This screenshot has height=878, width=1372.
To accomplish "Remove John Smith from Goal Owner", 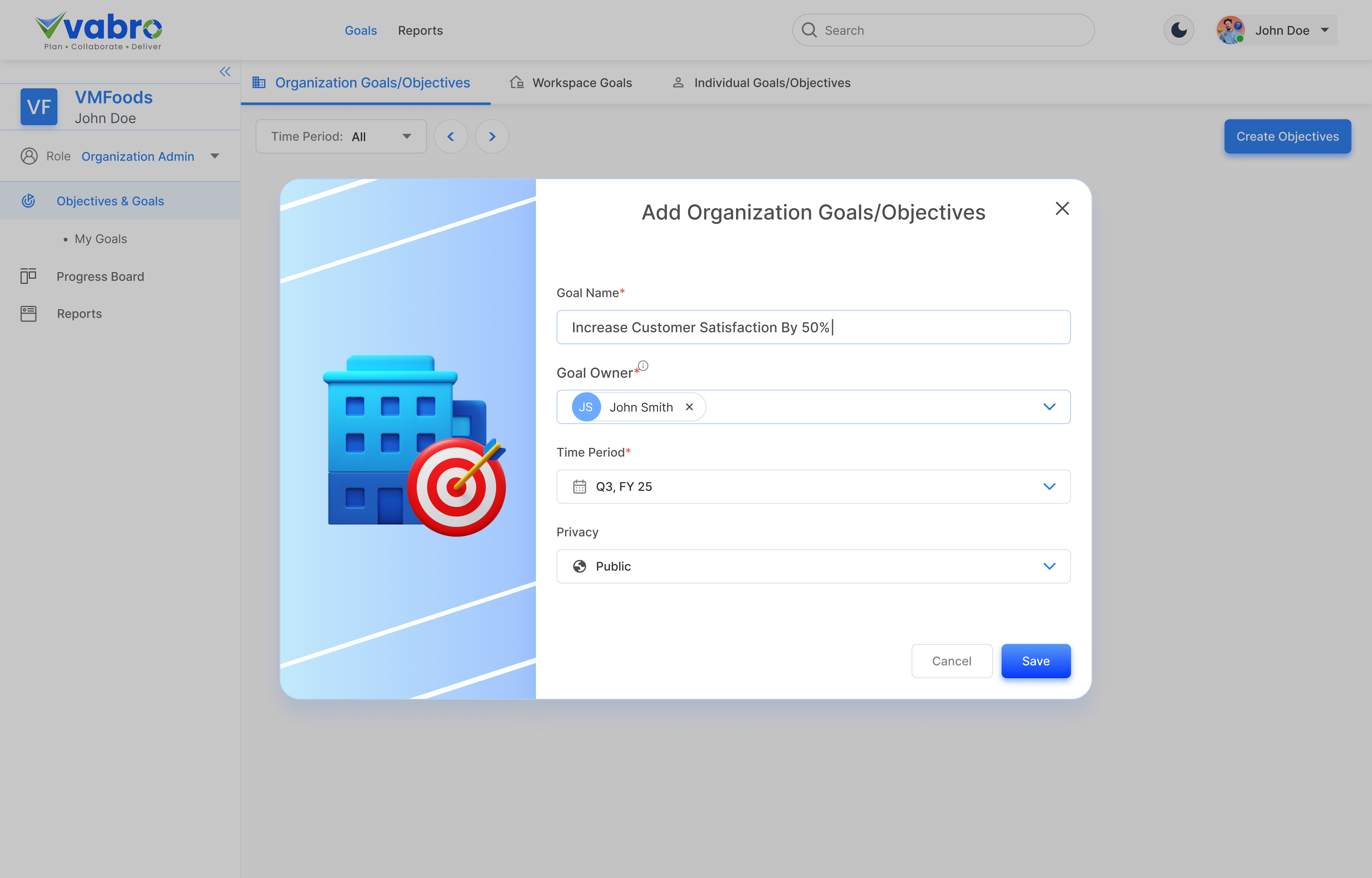I will coord(689,406).
